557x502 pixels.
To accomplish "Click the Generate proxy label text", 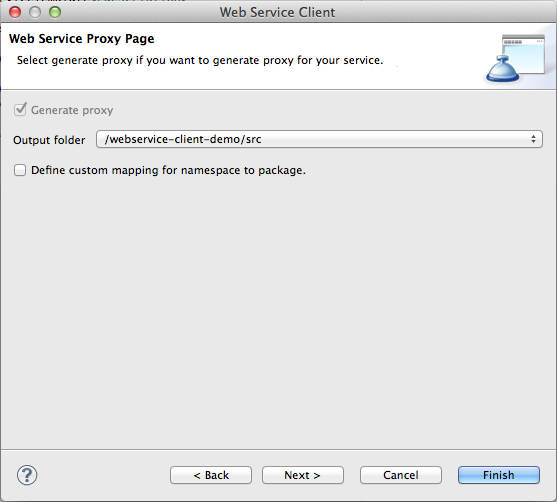I will tap(72, 110).
